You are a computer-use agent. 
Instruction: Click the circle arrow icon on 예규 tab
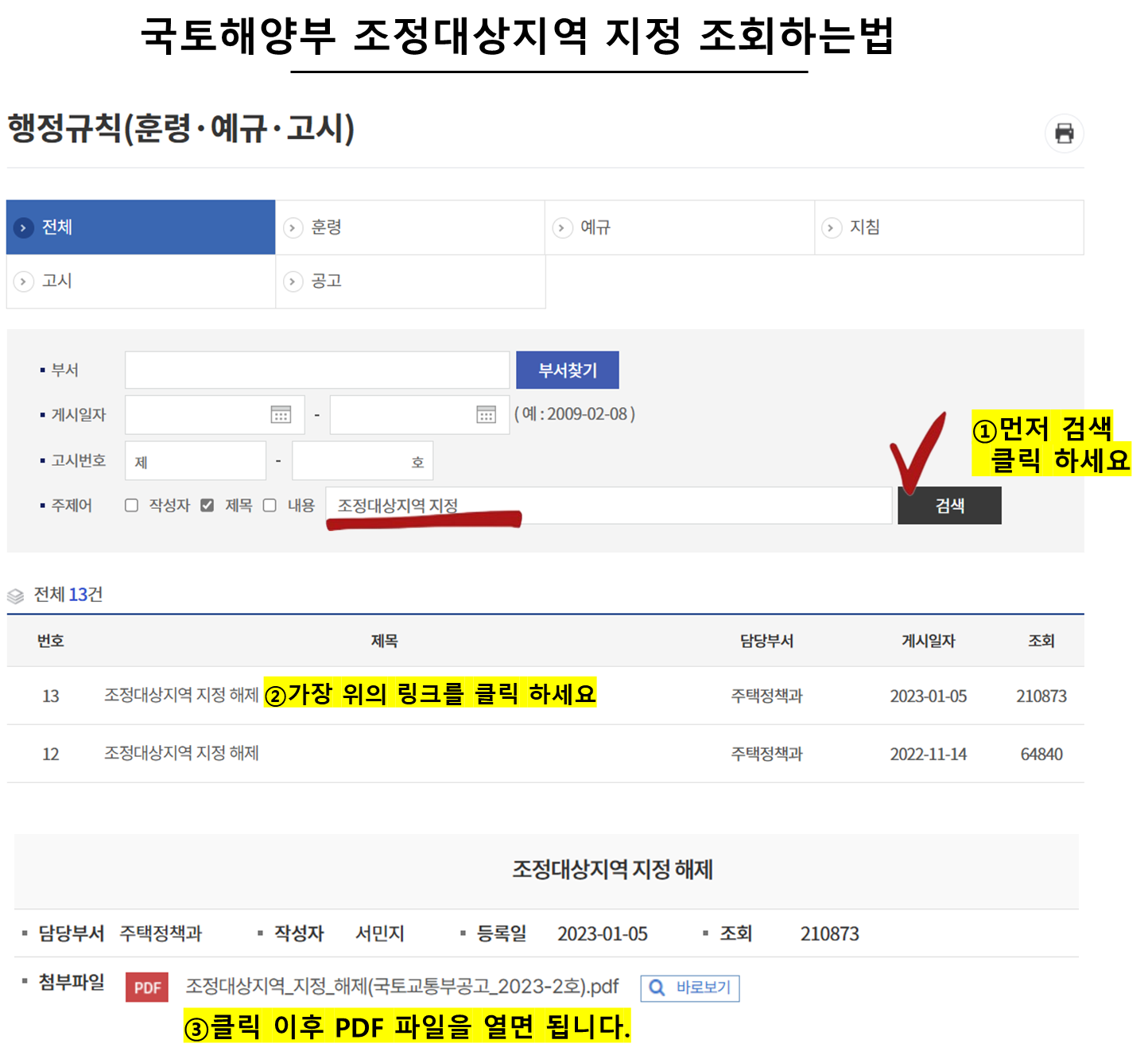563,227
